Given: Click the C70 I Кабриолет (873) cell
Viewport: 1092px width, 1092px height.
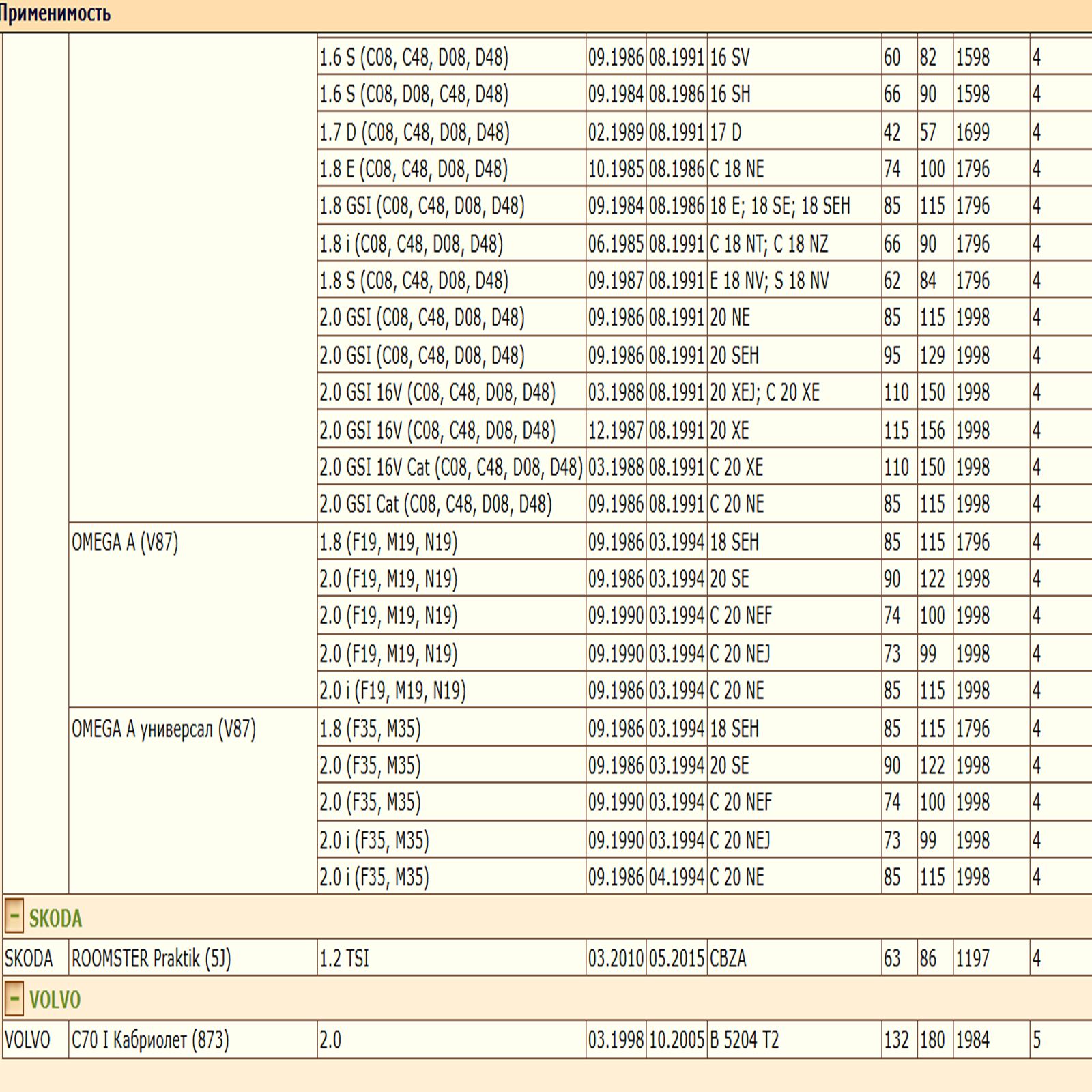Looking at the screenshot, I should click(x=150, y=1040).
